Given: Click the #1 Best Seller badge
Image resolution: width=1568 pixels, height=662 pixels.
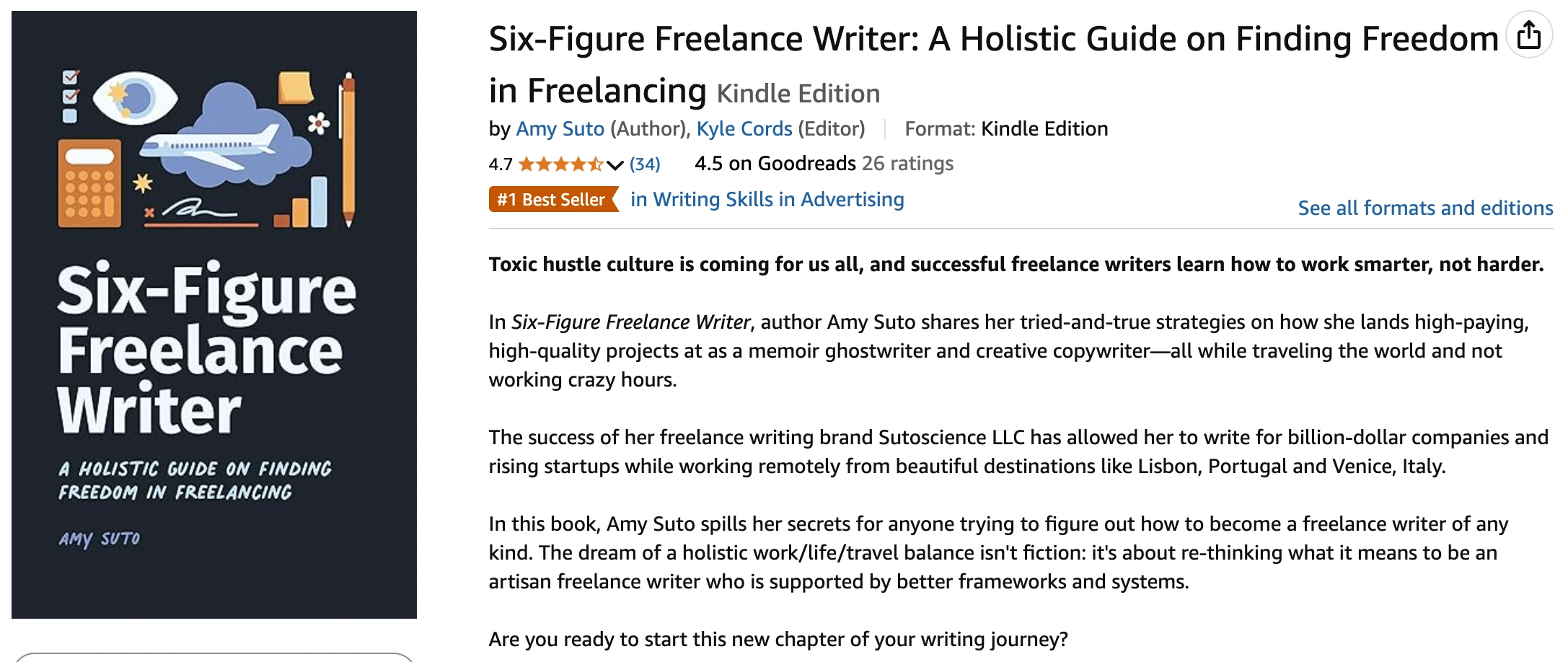Looking at the screenshot, I should pyautogui.click(x=553, y=199).
